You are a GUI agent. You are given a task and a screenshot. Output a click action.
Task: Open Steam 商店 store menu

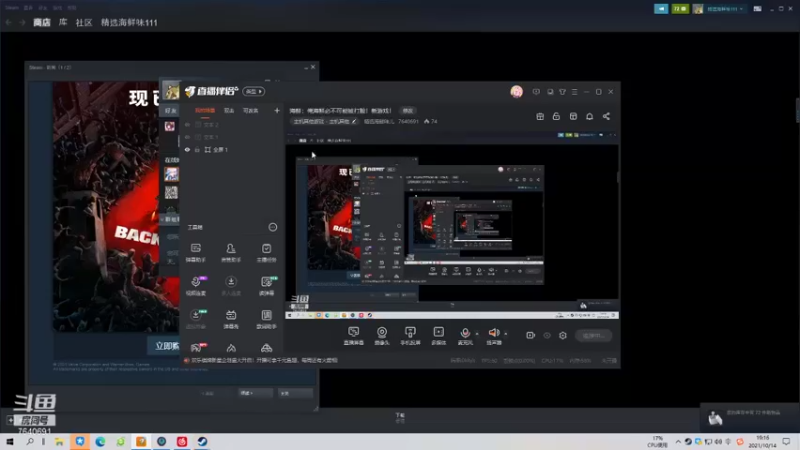[x=42, y=22]
